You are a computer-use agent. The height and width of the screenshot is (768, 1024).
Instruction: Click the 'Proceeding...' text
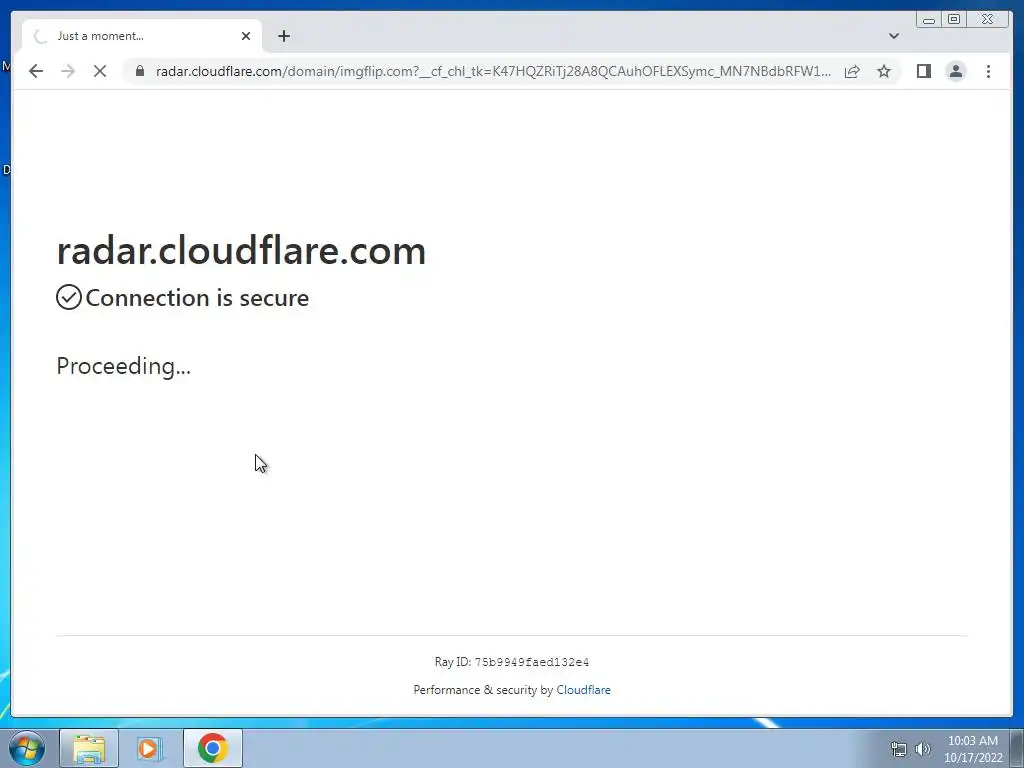[x=123, y=366]
